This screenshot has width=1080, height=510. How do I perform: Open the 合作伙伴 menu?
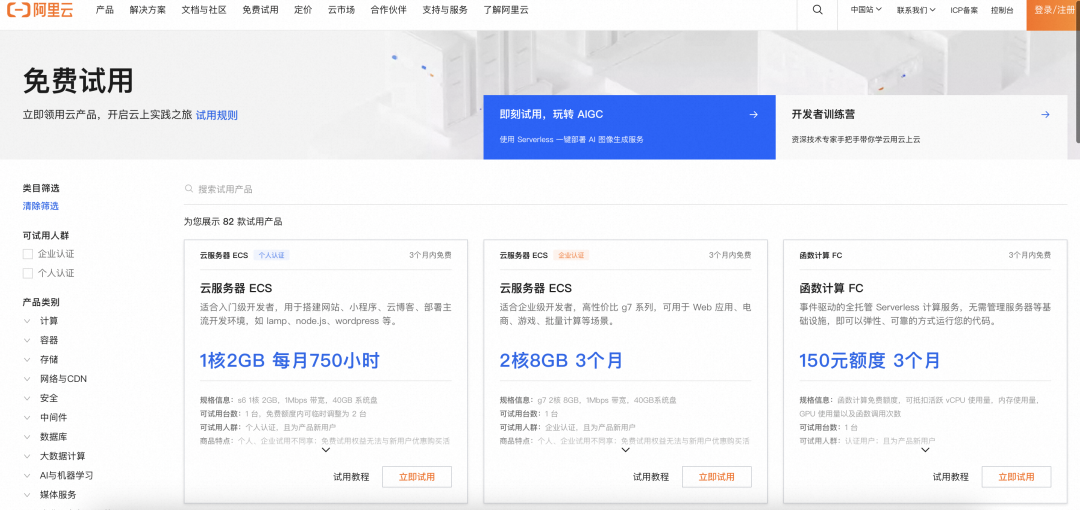coord(388,10)
